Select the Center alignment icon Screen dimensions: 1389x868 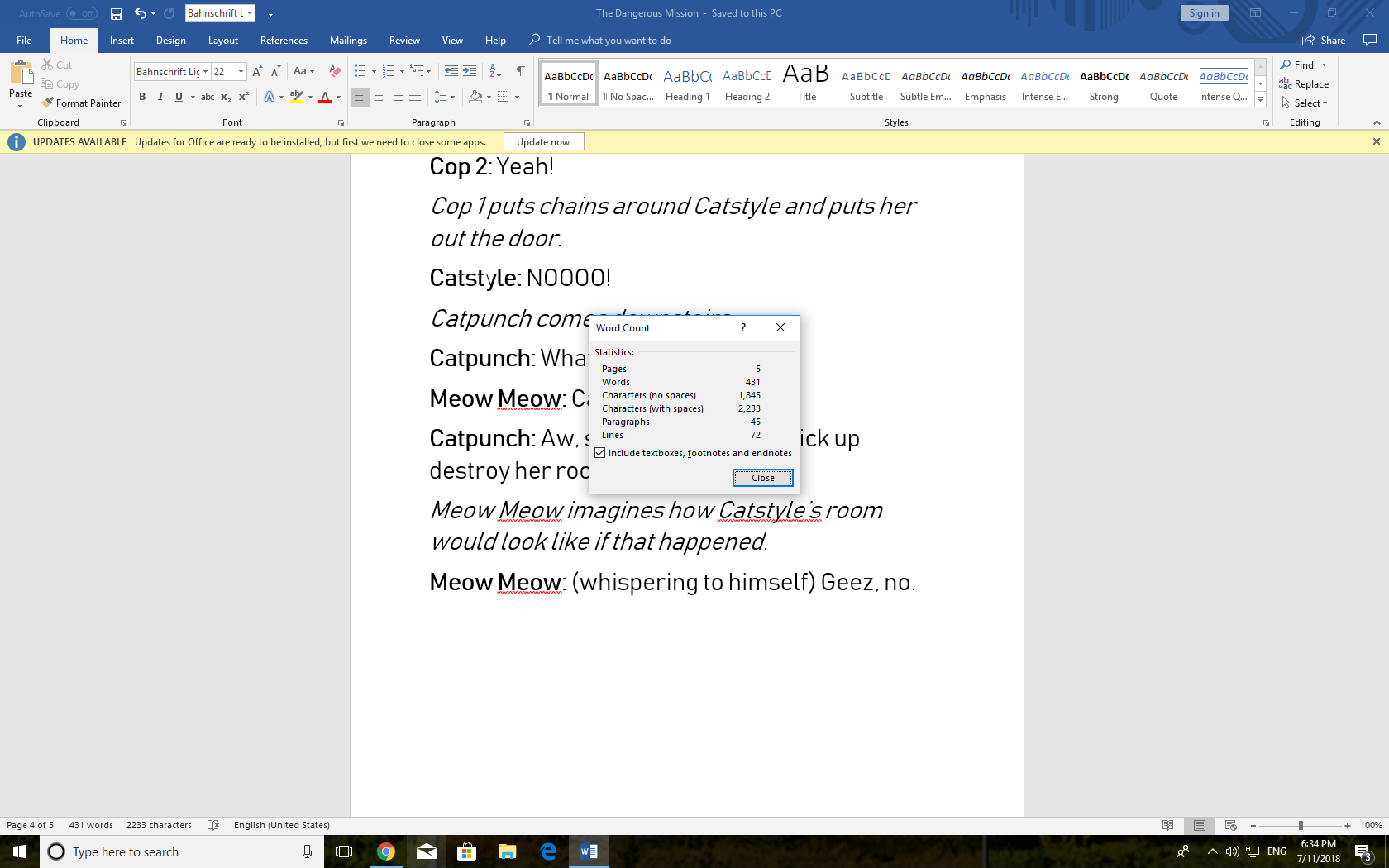[x=379, y=97]
